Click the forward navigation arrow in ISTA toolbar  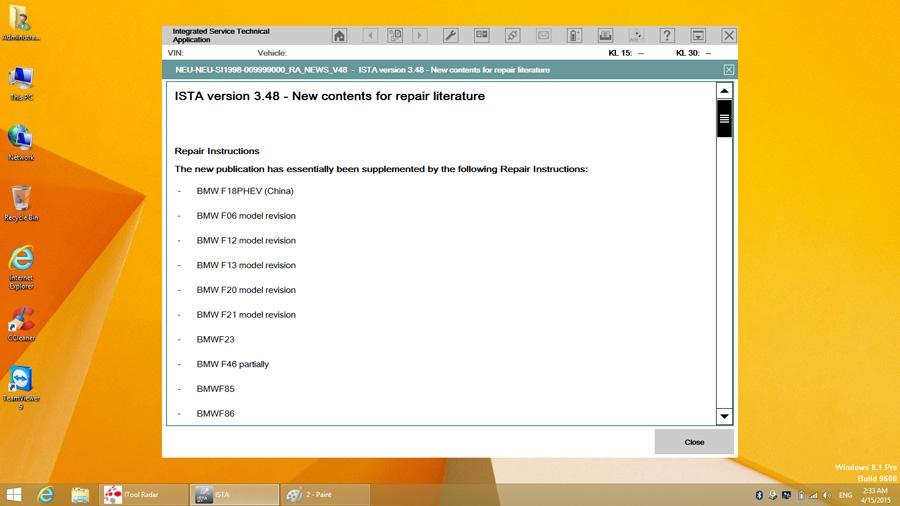[420, 36]
